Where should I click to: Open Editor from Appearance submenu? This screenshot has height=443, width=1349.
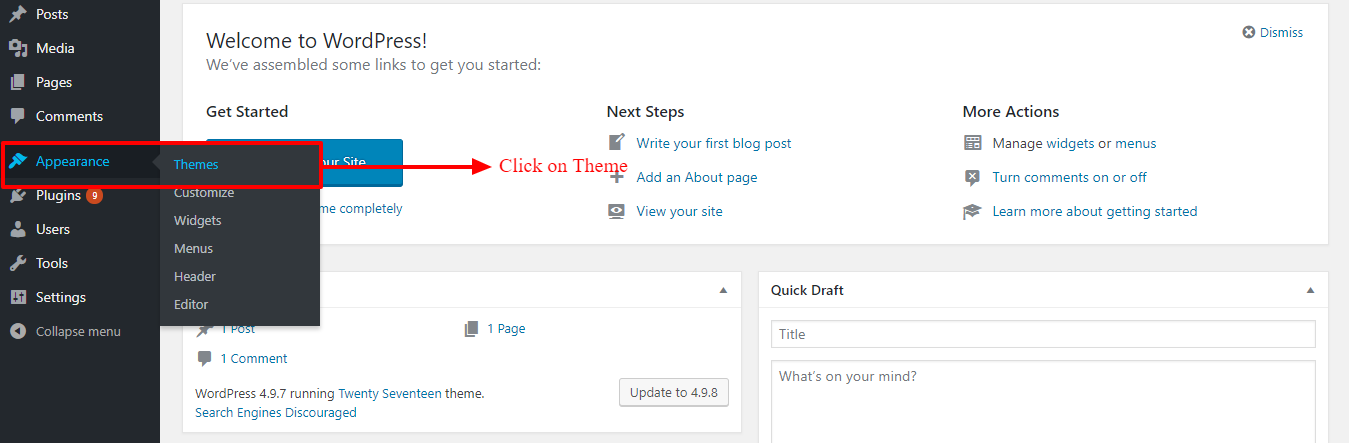(191, 304)
